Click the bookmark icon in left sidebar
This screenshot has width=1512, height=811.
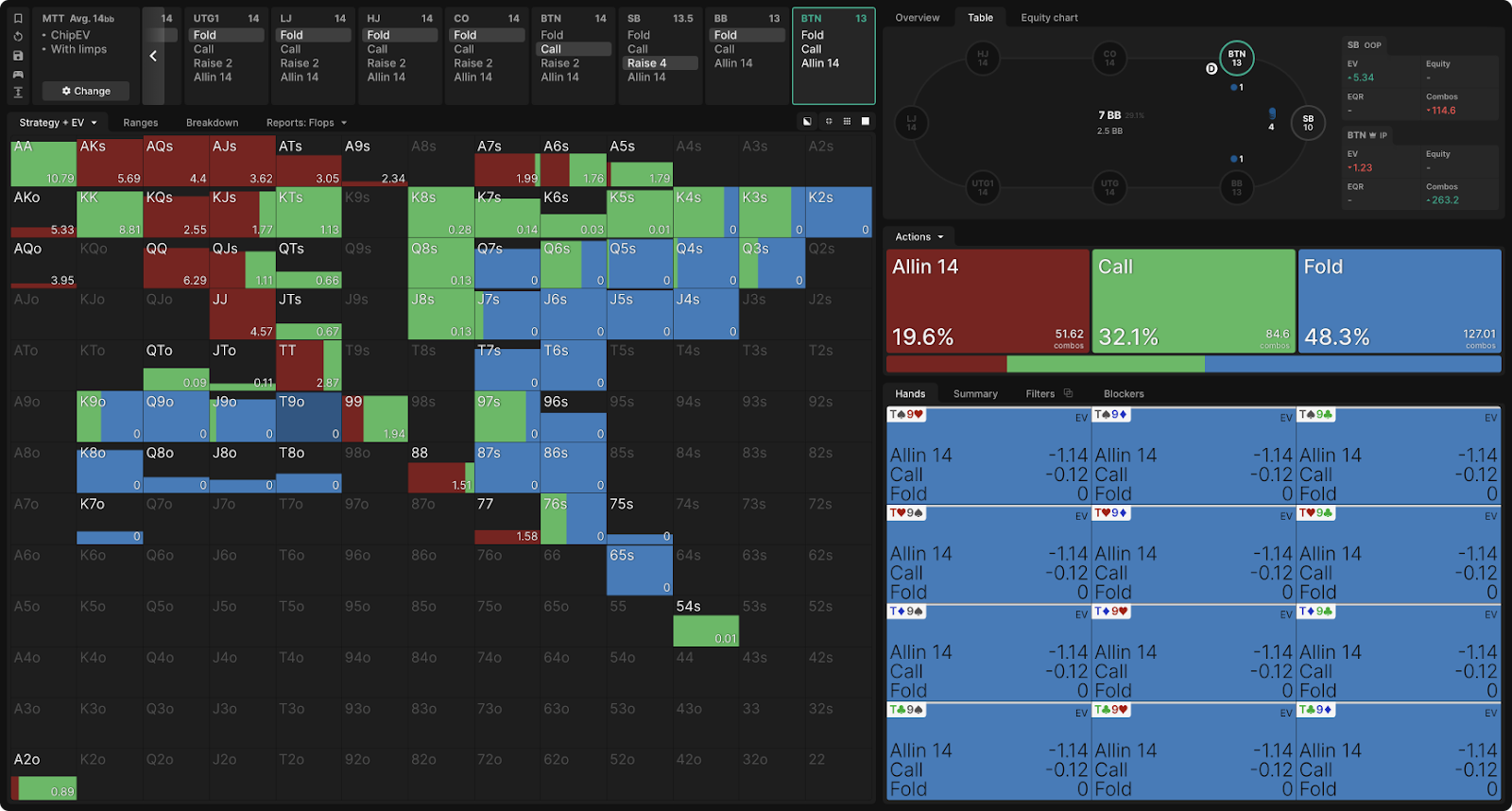pyautogui.click(x=18, y=18)
